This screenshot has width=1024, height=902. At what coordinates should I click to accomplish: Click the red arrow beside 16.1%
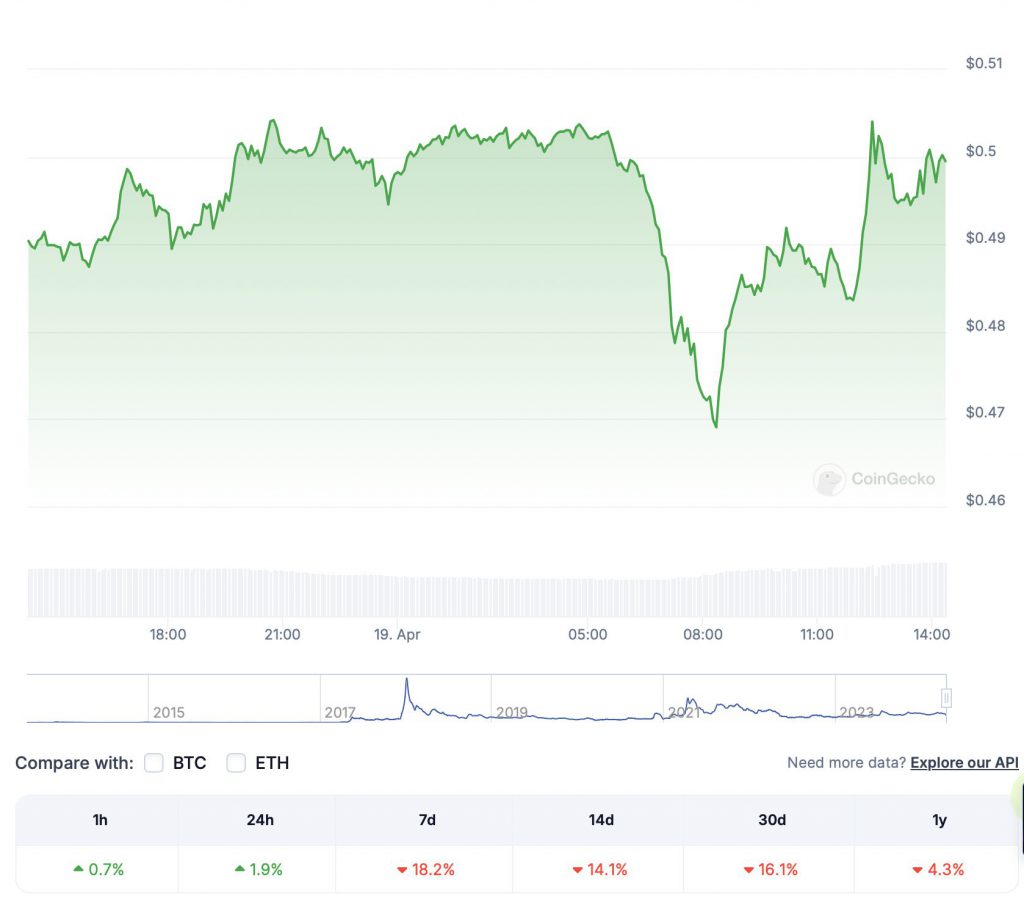[x=748, y=869]
